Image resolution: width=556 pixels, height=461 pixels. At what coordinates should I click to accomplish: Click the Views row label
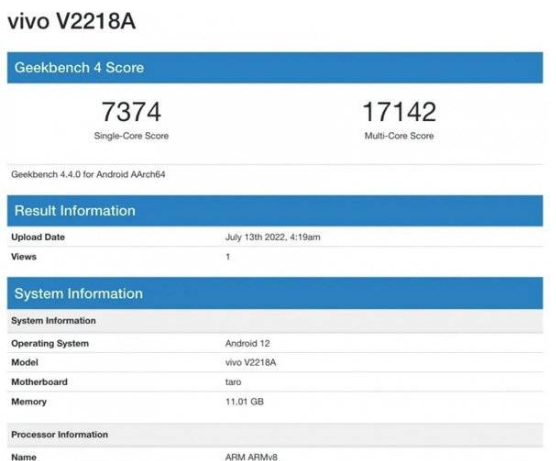[x=24, y=256]
